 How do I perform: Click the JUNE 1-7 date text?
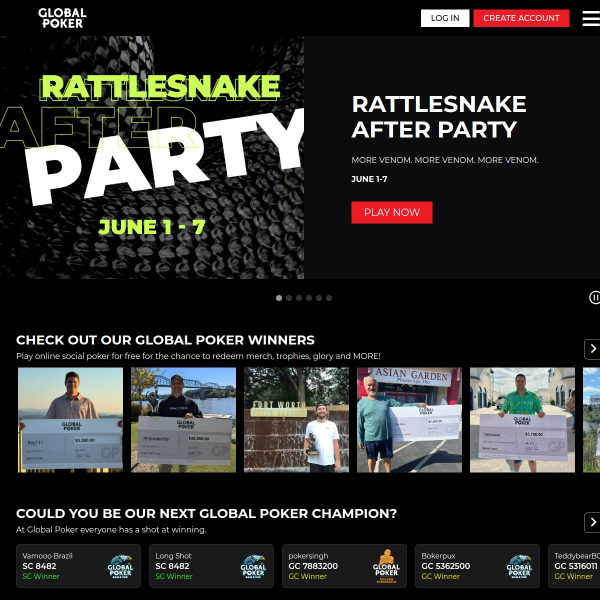369,179
